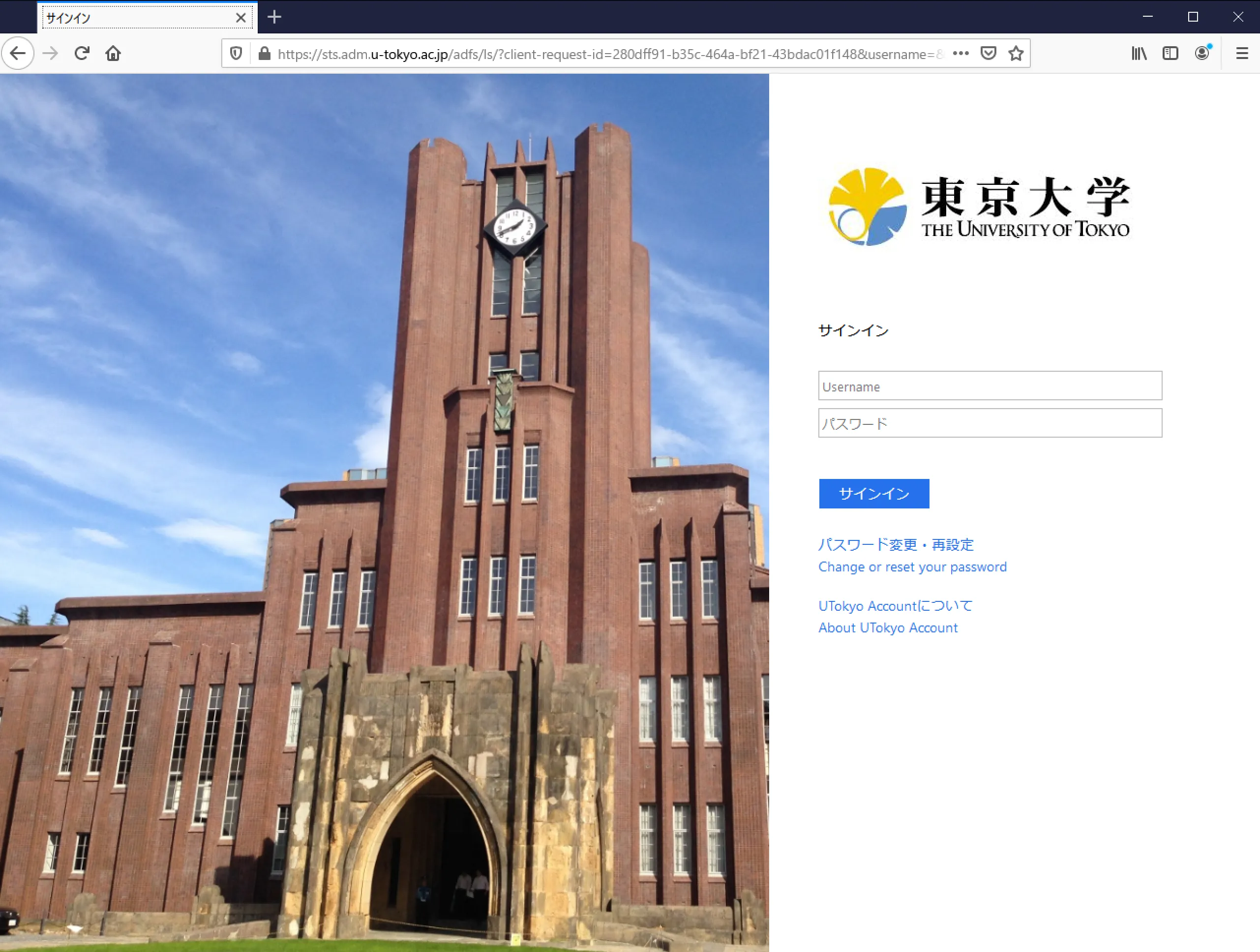Show site security padlock info

(x=264, y=54)
